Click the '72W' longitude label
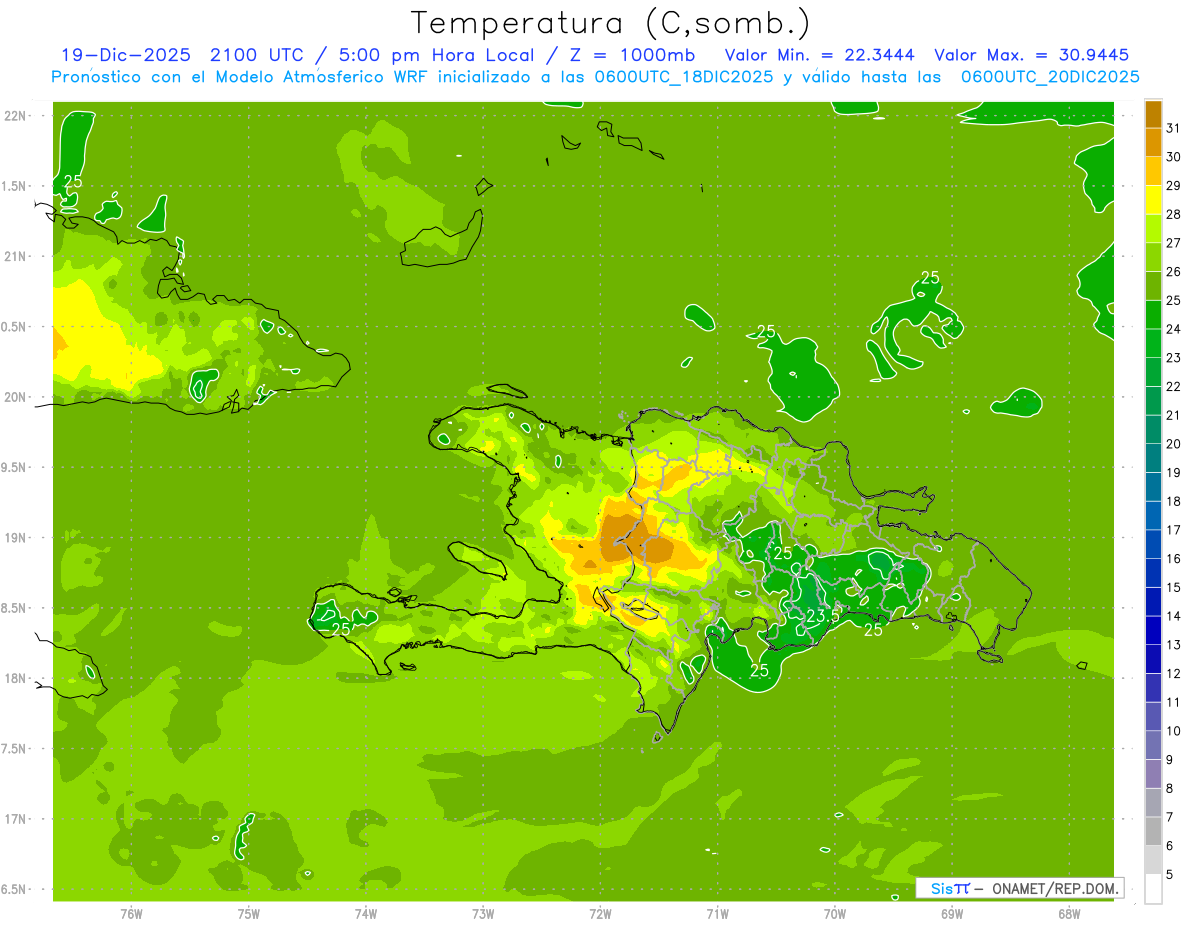 pos(600,913)
